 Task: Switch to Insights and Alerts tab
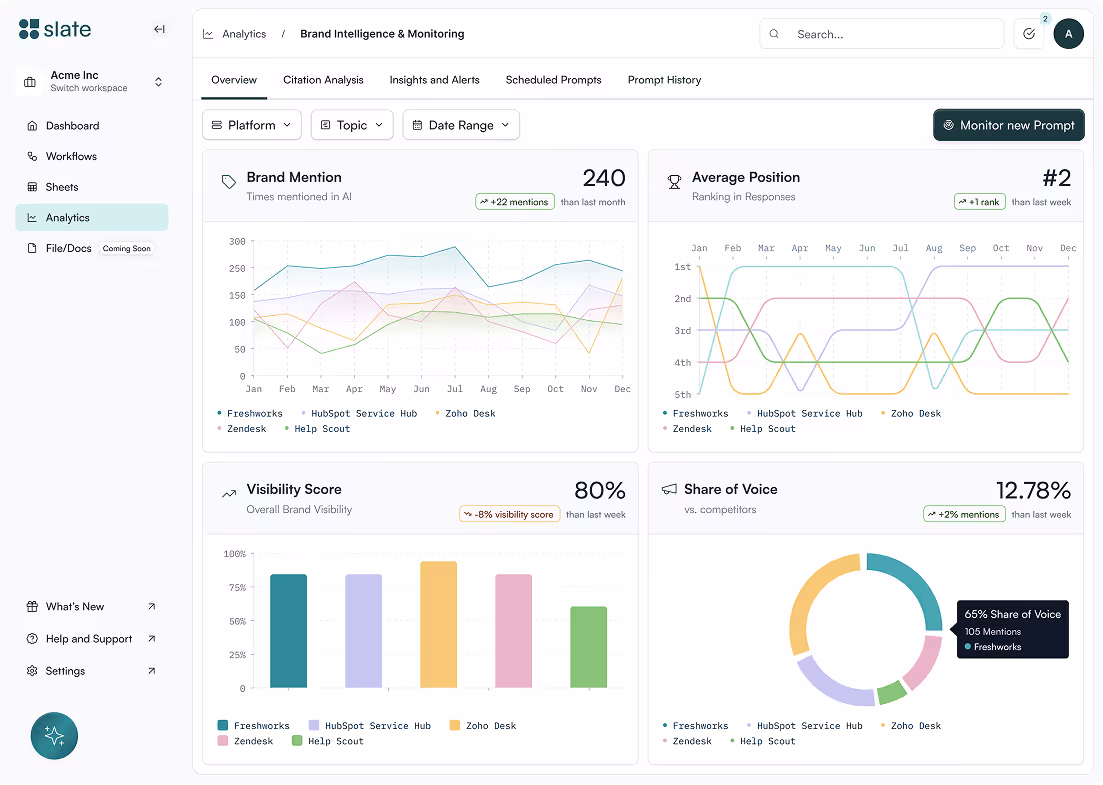click(435, 80)
